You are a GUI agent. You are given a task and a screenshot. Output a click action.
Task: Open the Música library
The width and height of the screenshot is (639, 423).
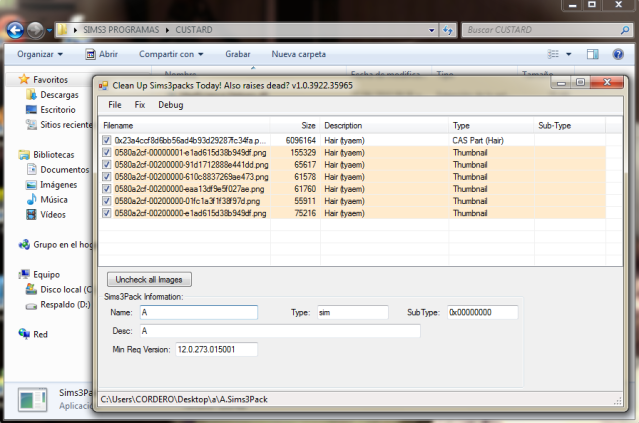coord(54,199)
